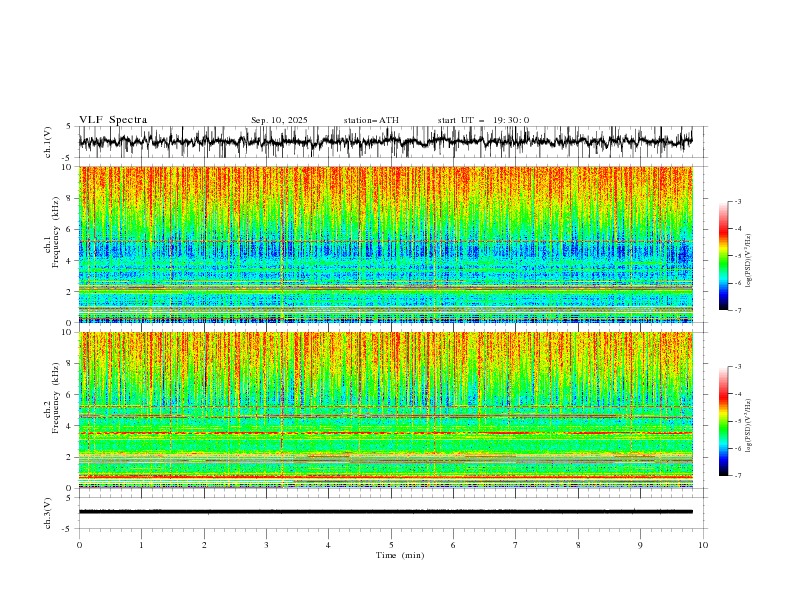Click the "8" kHz tick on ch.1 spectrogram

coord(70,198)
